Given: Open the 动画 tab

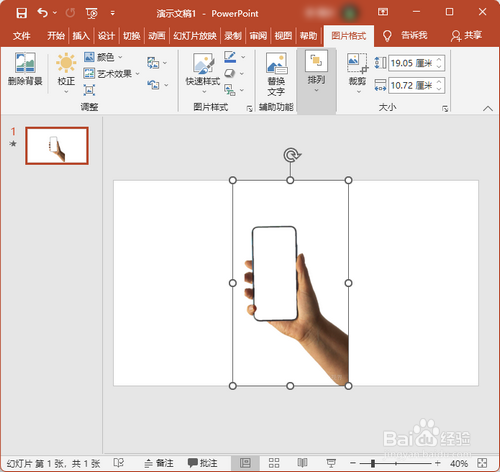Looking at the screenshot, I should (157, 36).
